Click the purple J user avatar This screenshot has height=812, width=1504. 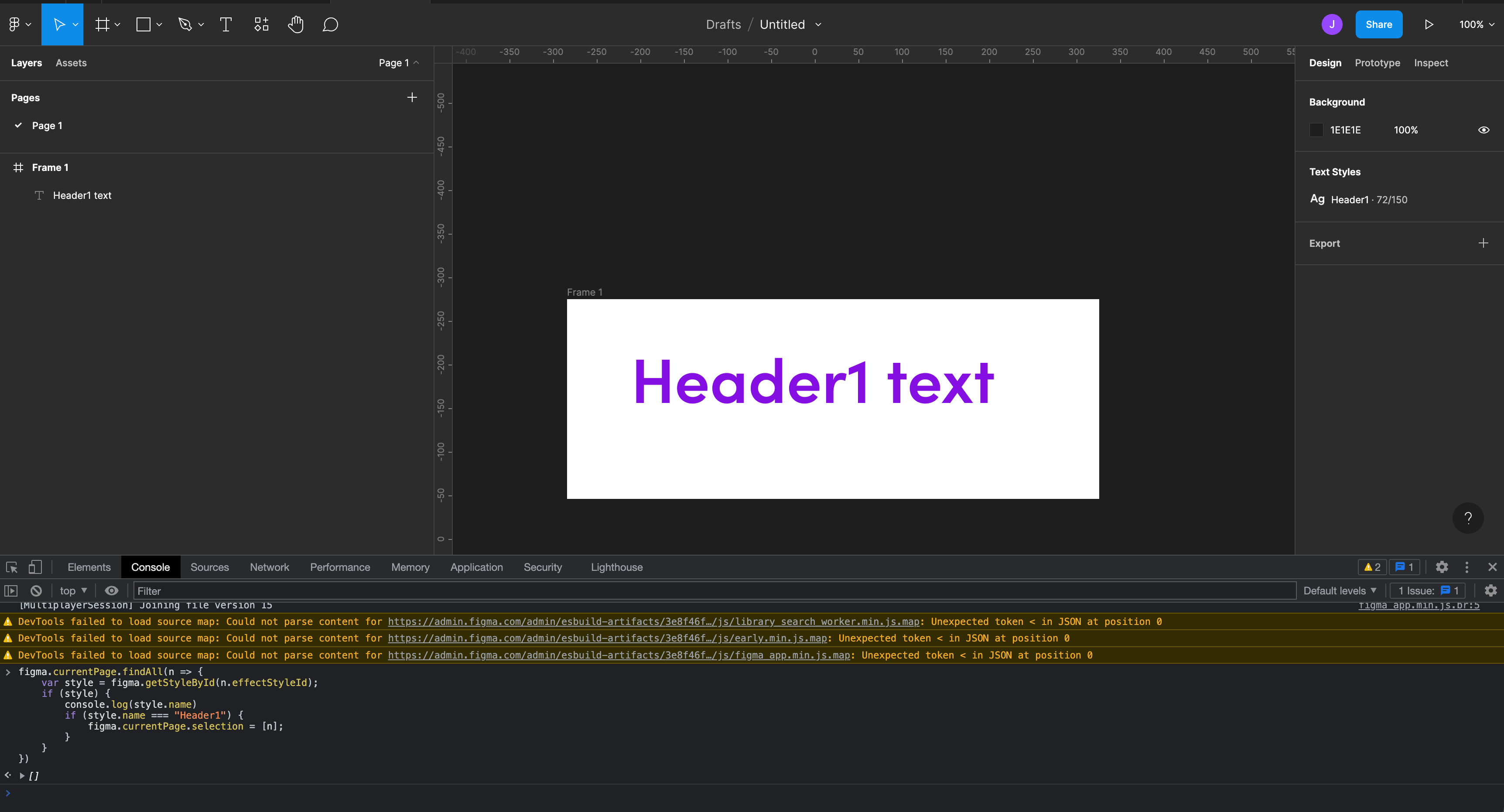(x=1332, y=24)
